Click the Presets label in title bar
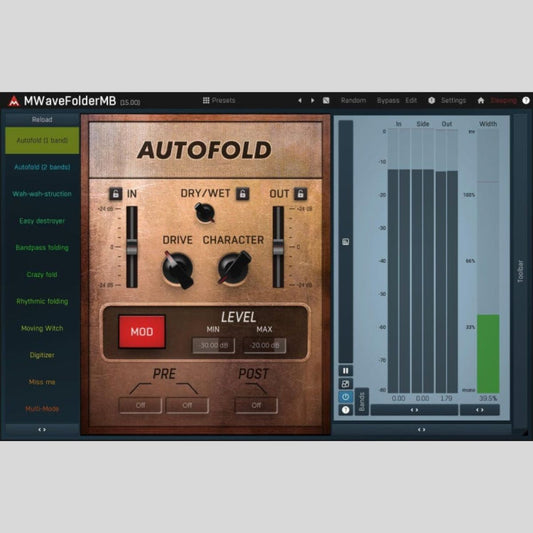The height and width of the screenshot is (533, 533). point(223,100)
